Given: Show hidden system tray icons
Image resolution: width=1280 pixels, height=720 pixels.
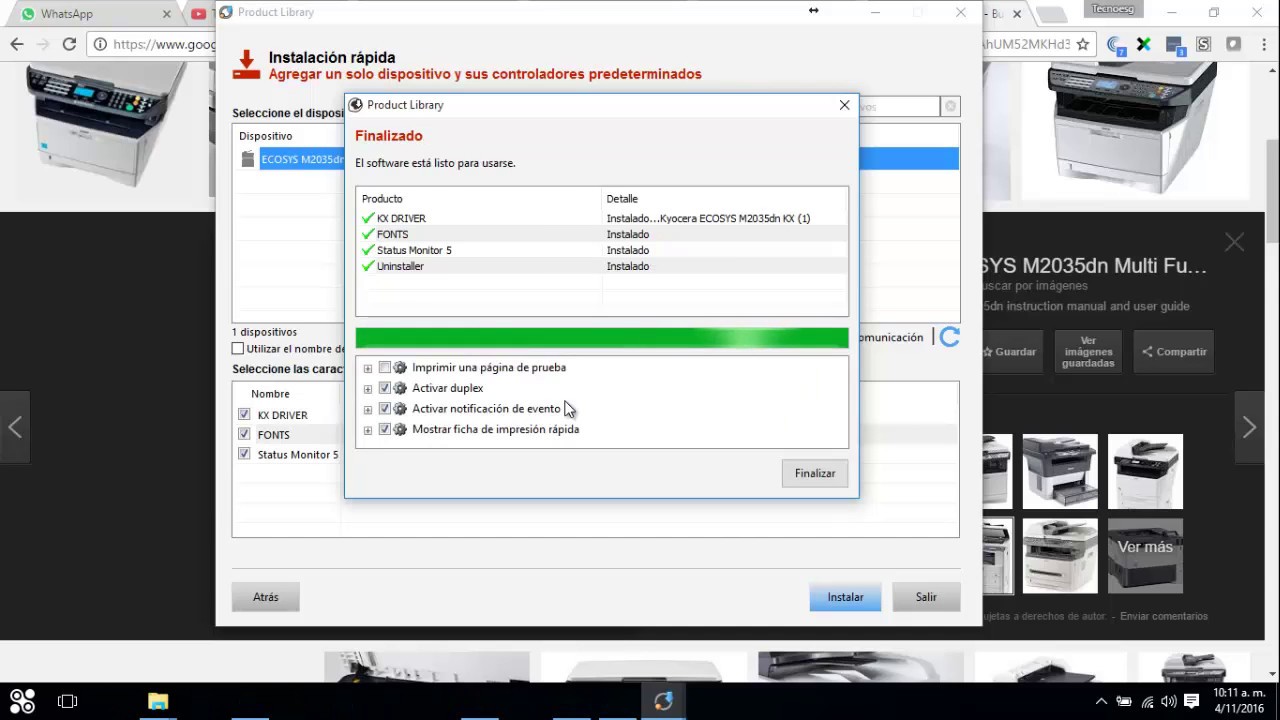Looking at the screenshot, I should pyautogui.click(x=1101, y=701).
